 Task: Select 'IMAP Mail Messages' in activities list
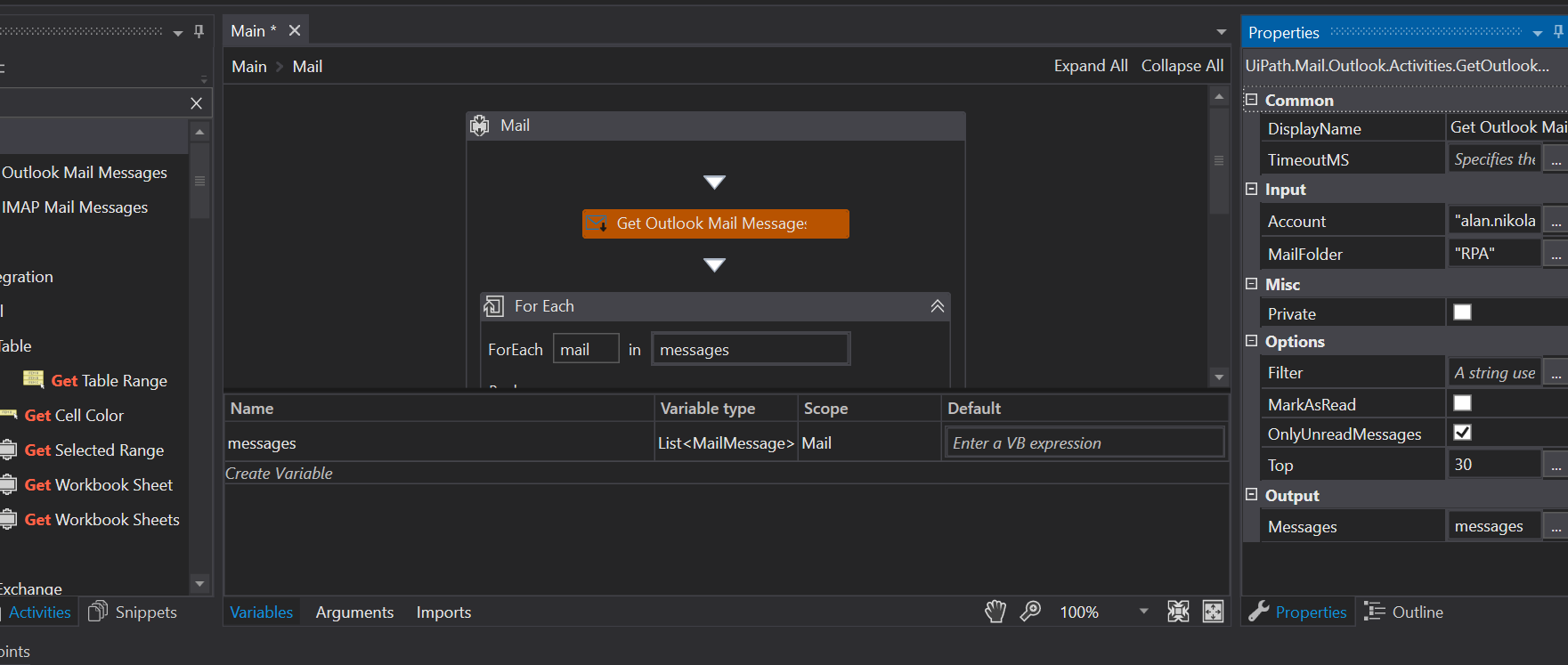click(x=75, y=207)
